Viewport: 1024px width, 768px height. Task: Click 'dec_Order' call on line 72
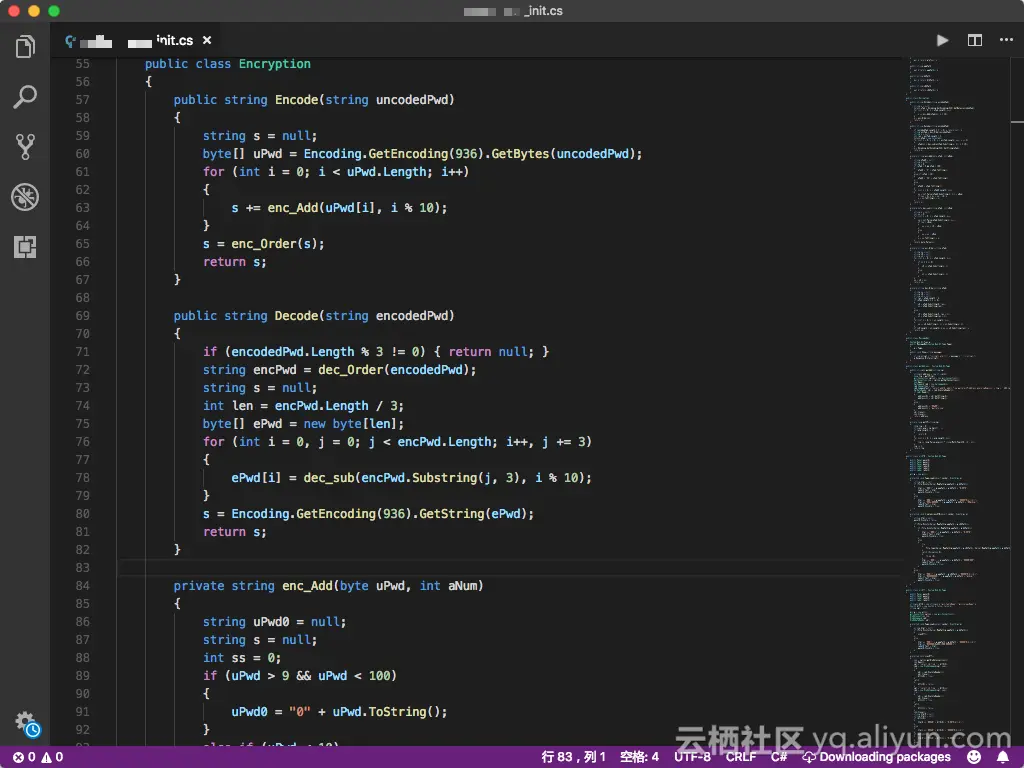(x=351, y=370)
